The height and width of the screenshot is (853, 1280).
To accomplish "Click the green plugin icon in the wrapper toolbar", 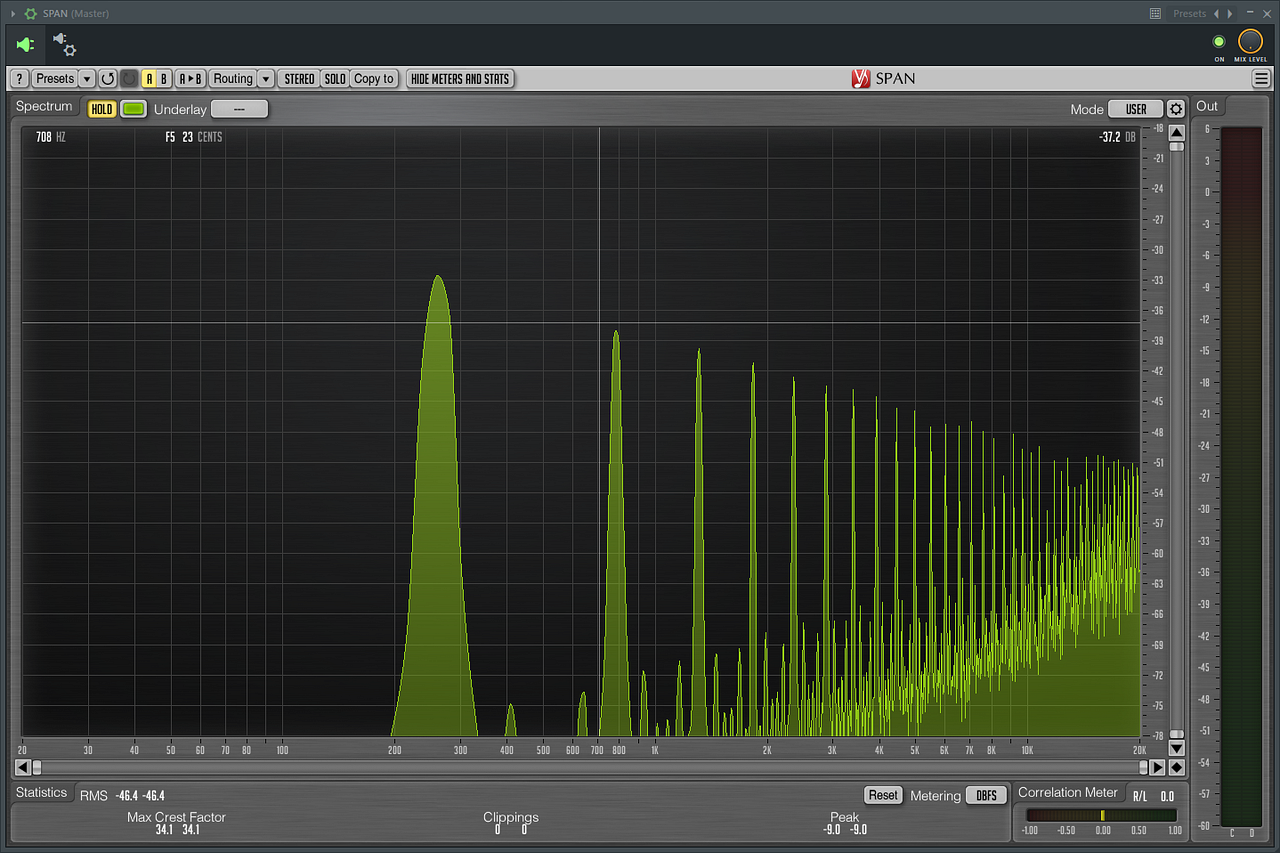I will coord(23,45).
